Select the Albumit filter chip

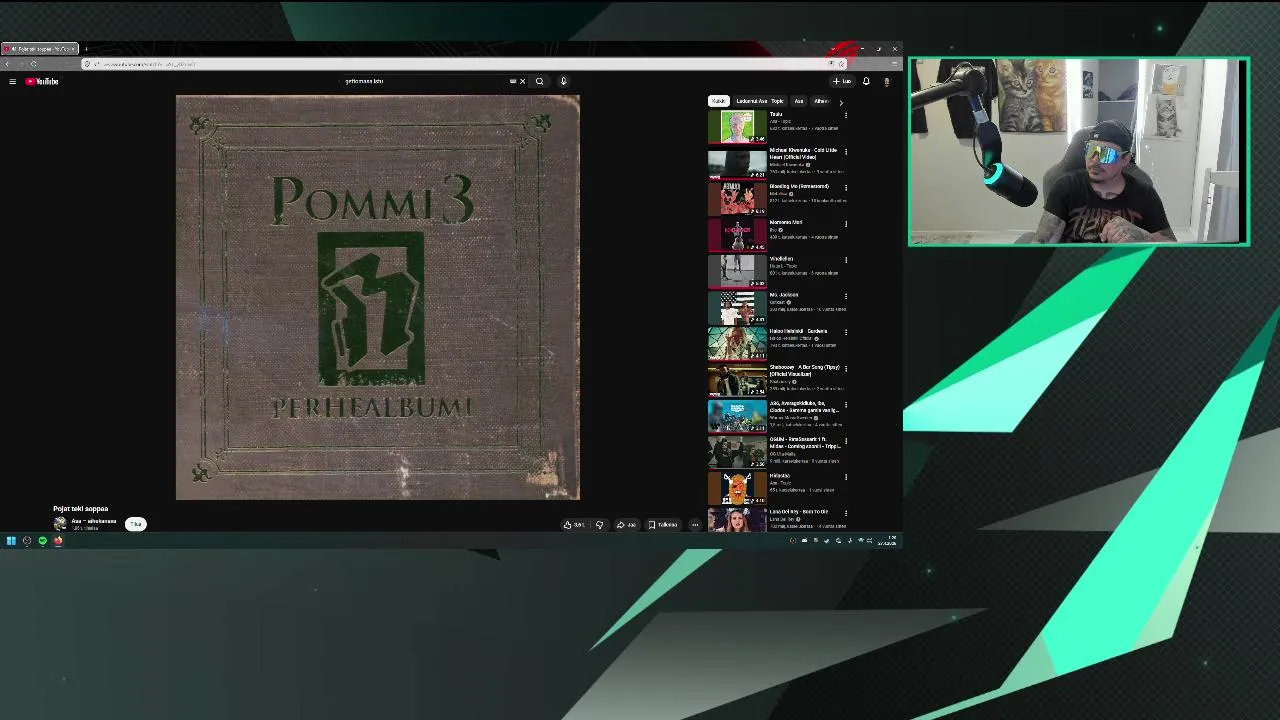820,101
